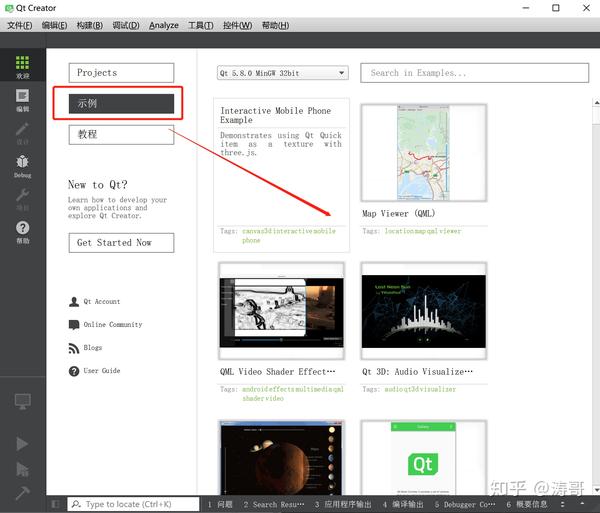
Task: Open Debug mode bug icon
Action: click(22, 166)
